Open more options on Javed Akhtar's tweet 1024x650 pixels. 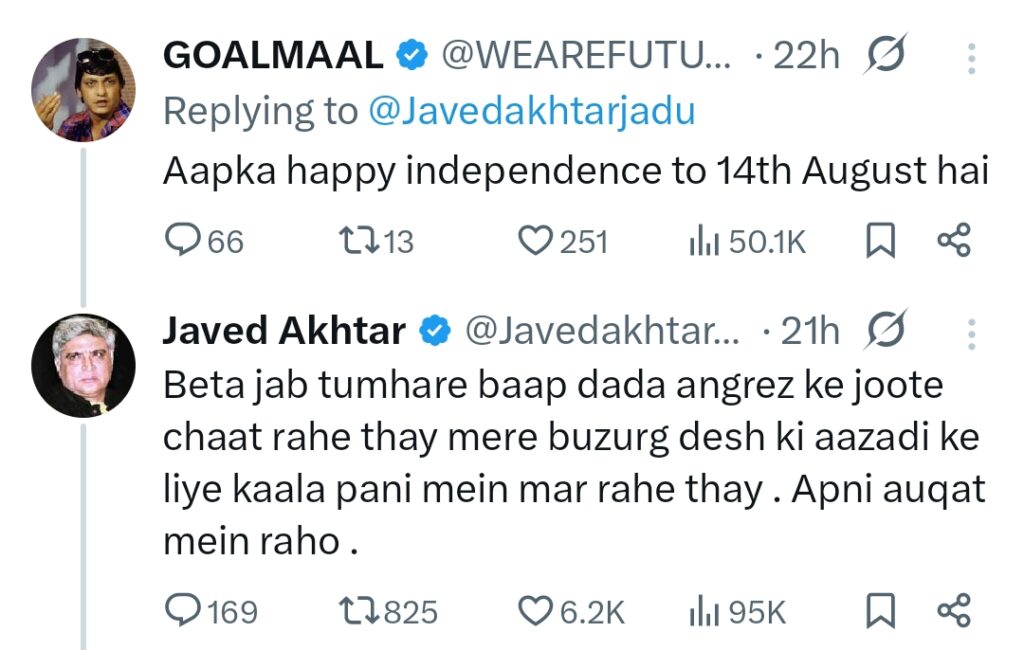(x=970, y=332)
